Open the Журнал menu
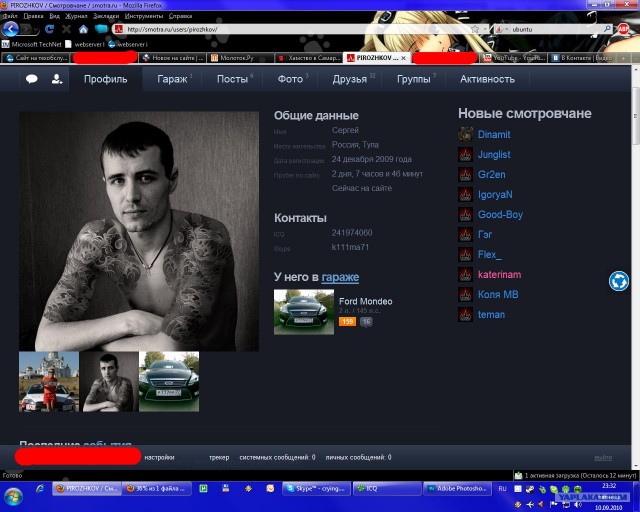Screen dimensions: 640x512 pos(76,16)
